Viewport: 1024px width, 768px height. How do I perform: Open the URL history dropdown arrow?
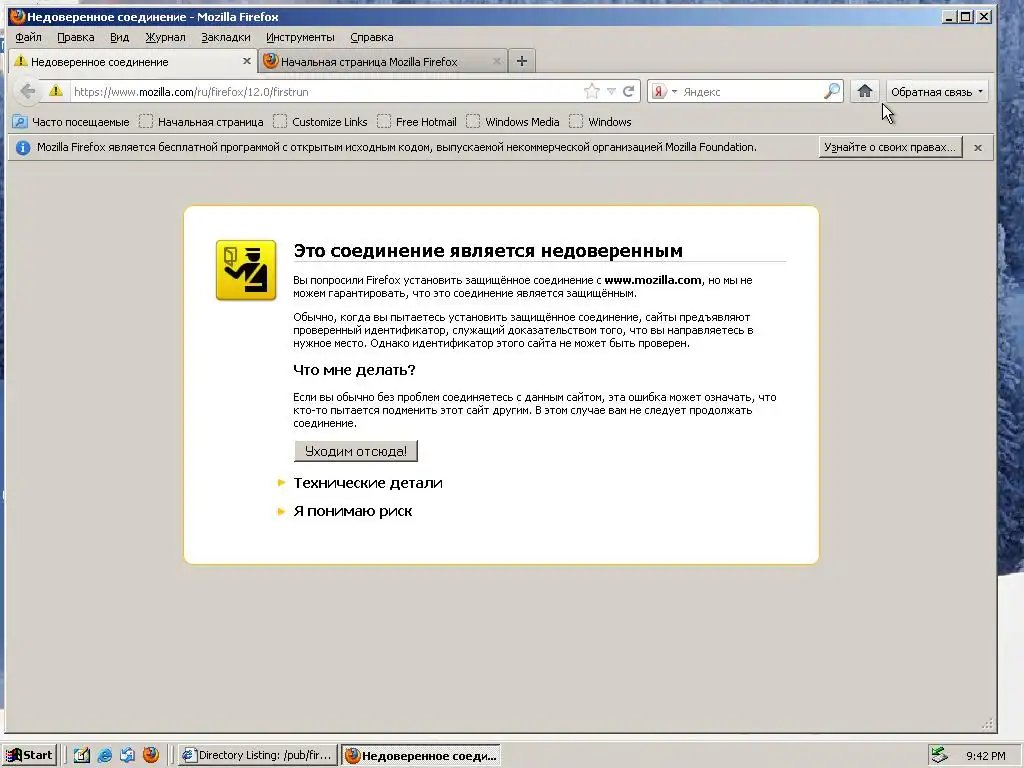(611, 91)
